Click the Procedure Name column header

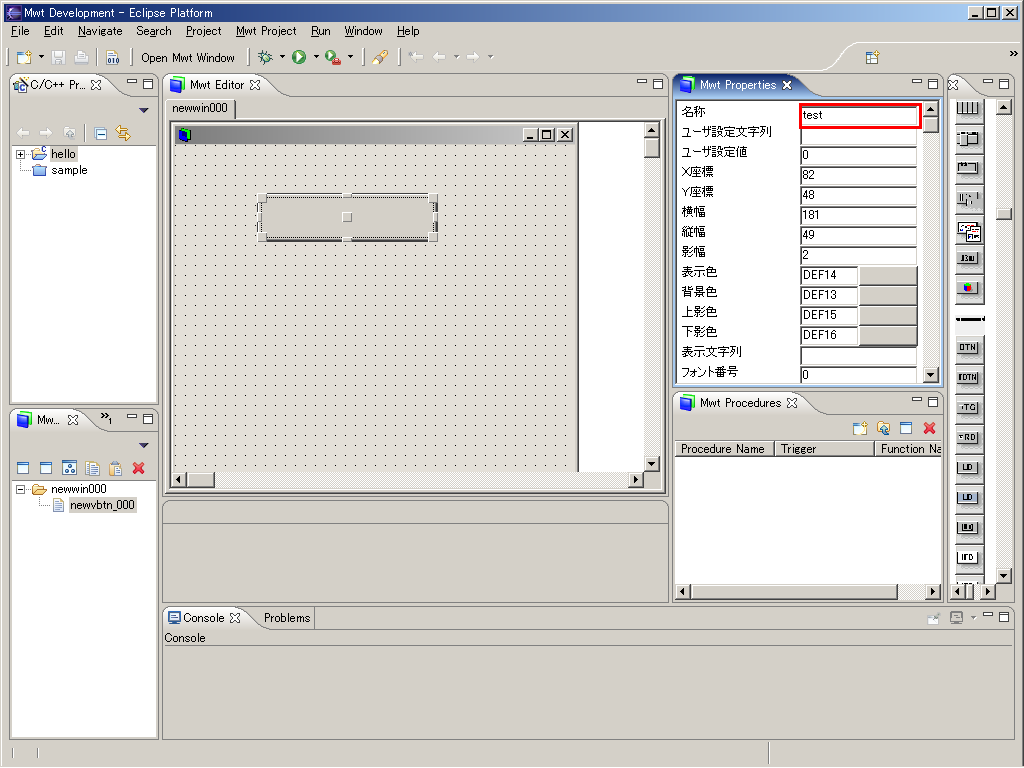click(723, 449)
